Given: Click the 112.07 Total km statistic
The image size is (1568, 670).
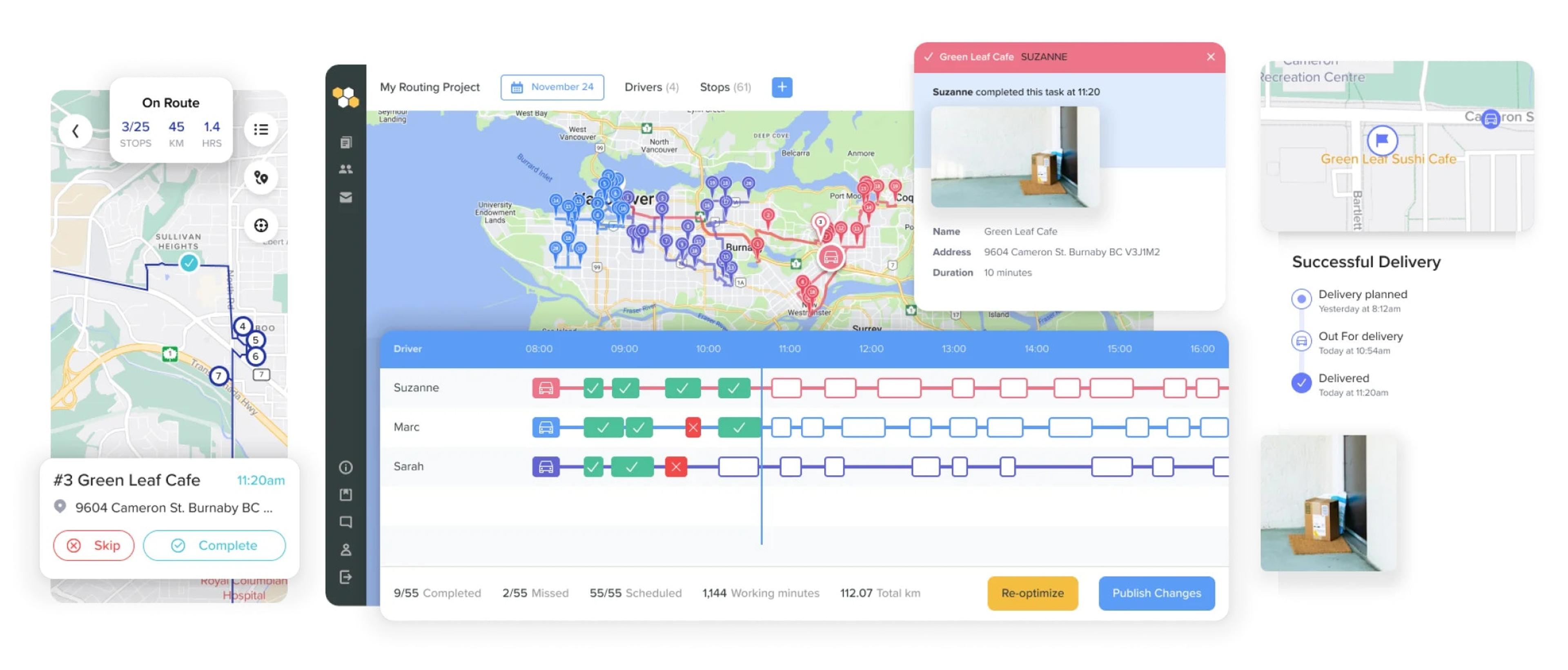Looking at the screenshot, I should click(880, 593).
